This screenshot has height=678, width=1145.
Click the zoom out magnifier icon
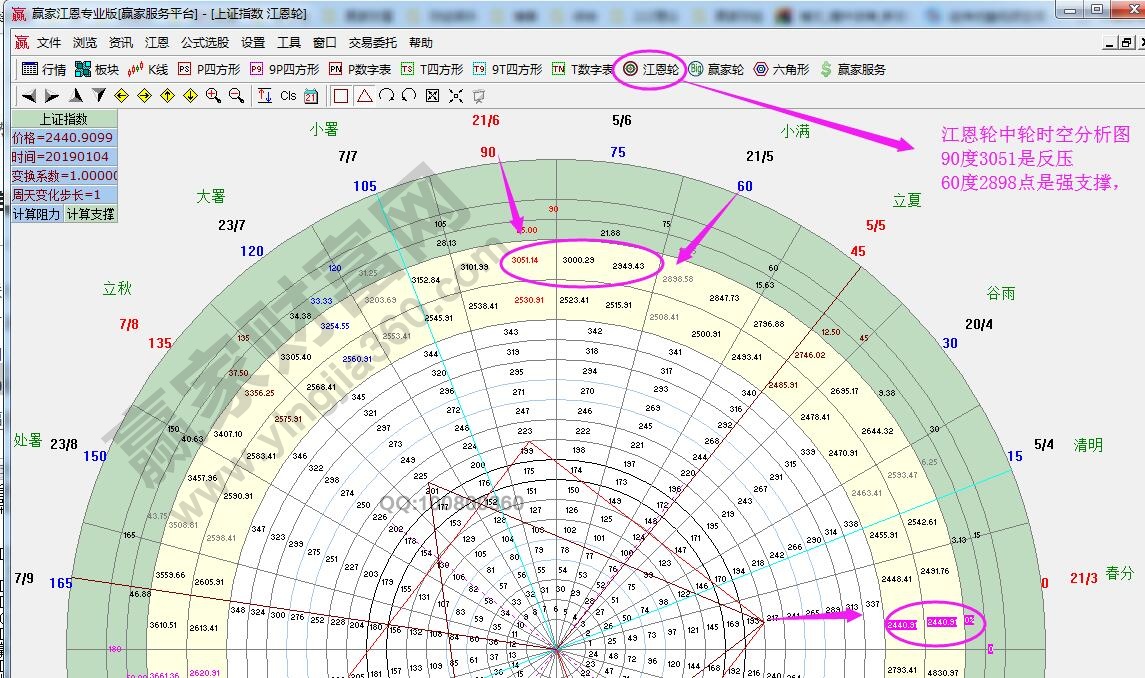236,96
